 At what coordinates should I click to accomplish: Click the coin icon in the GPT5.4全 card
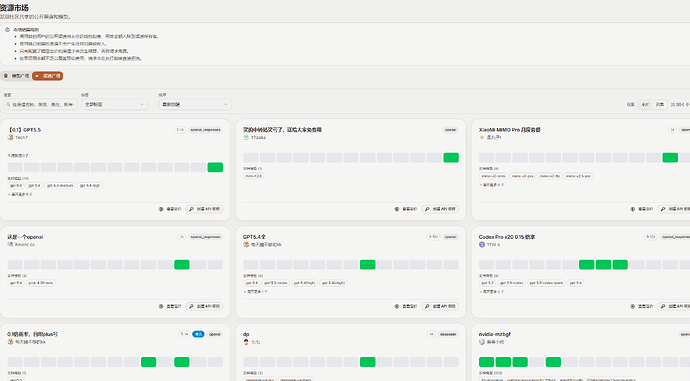click(x=396, y=306)
